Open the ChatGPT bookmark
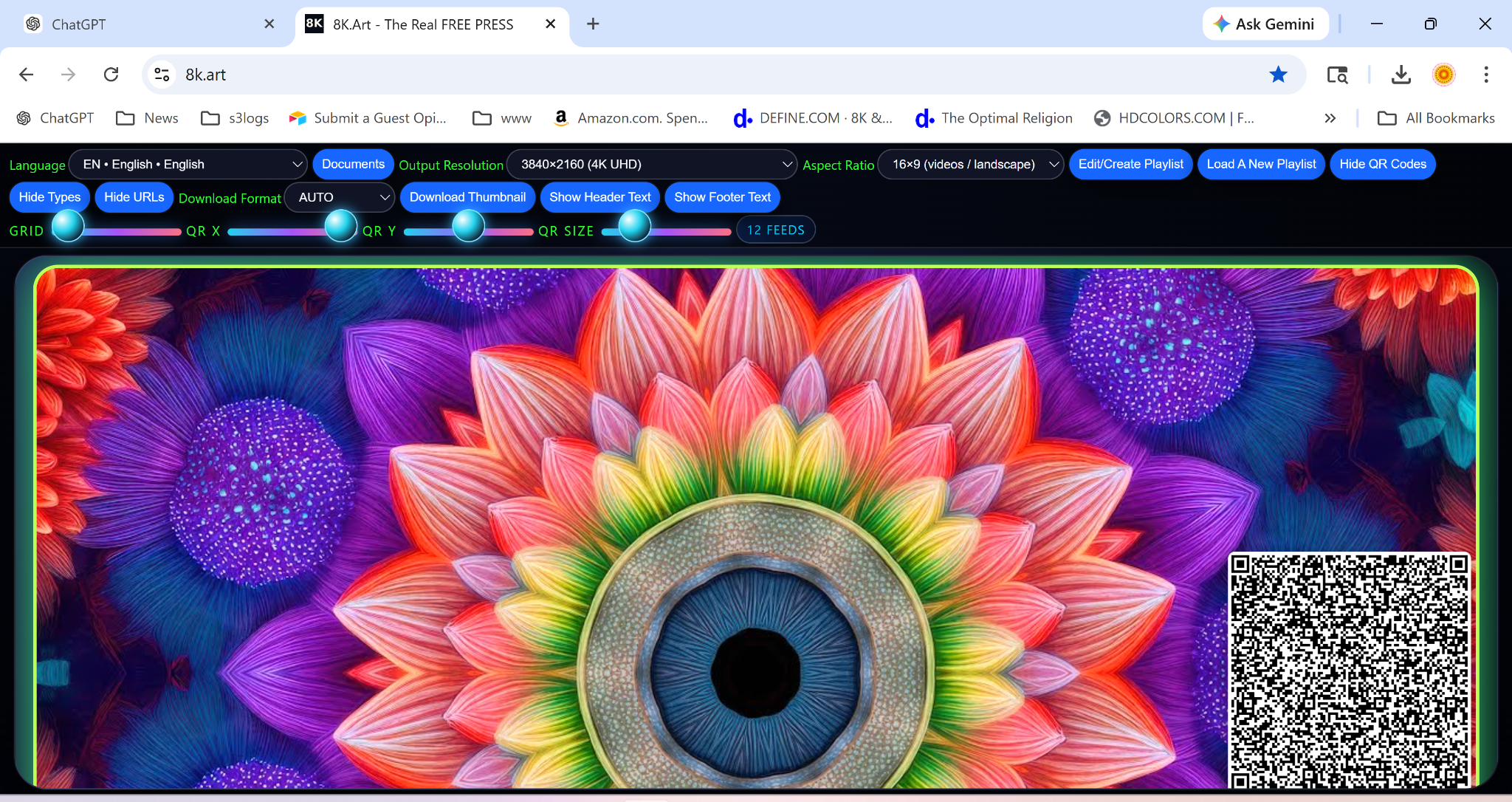 coord(55,118)
